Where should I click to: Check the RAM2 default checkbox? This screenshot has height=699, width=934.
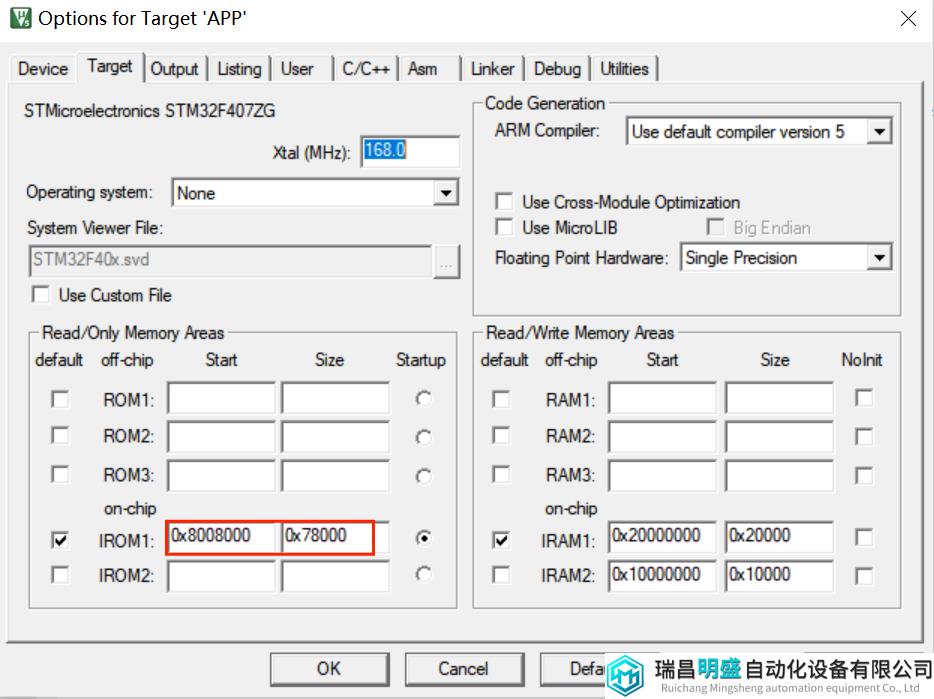click(501, 436)
